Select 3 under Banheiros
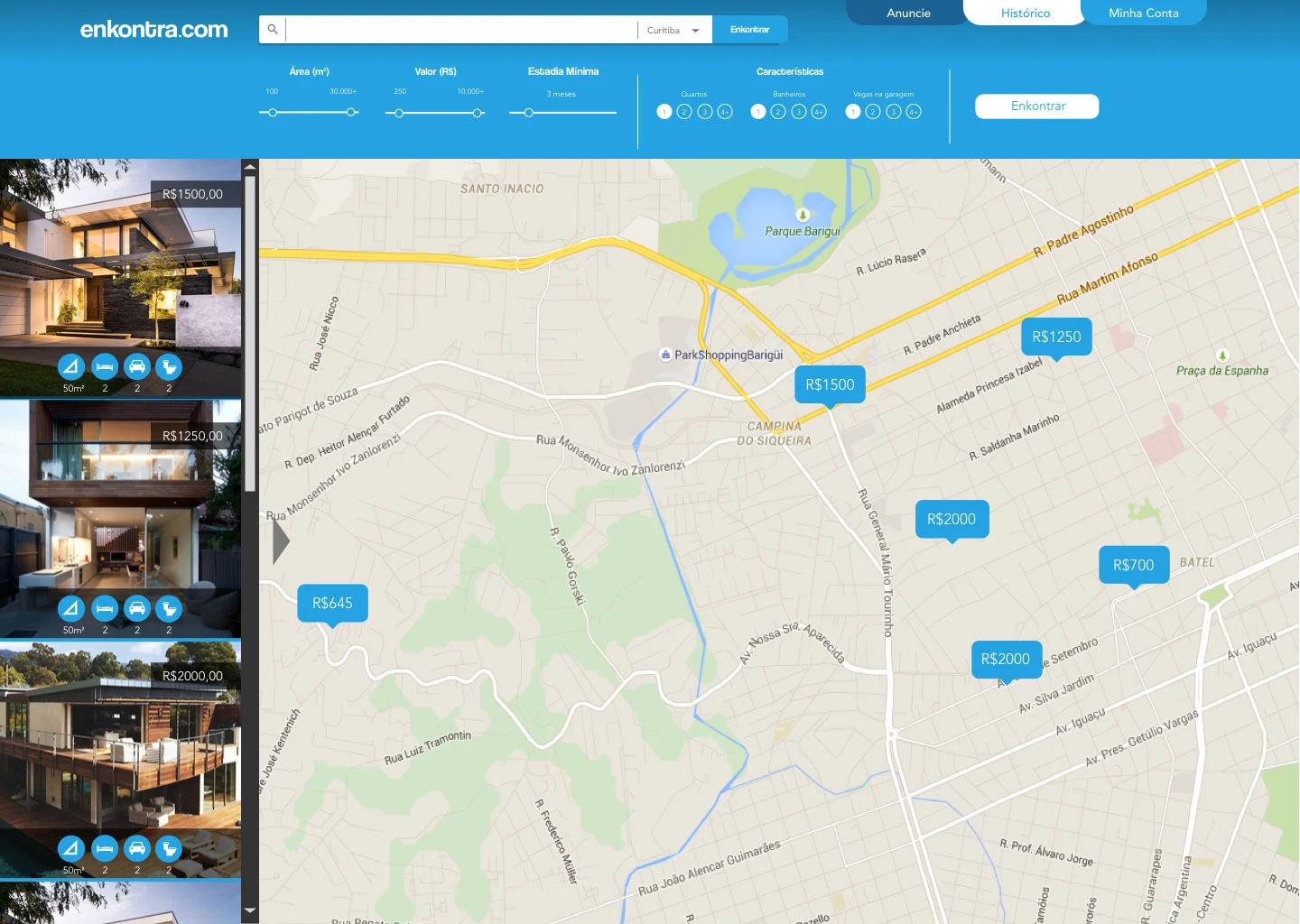 coord(799,112)
